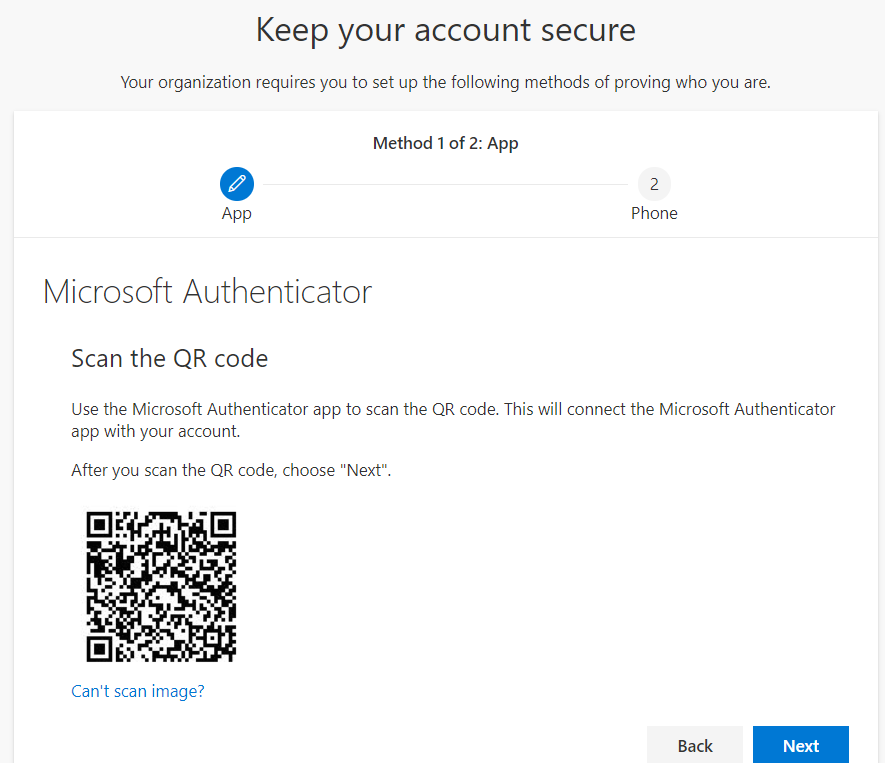Screen dimensions: 885x763
Task: Click the progress line between App and Phone
Action: click(445, 184)
